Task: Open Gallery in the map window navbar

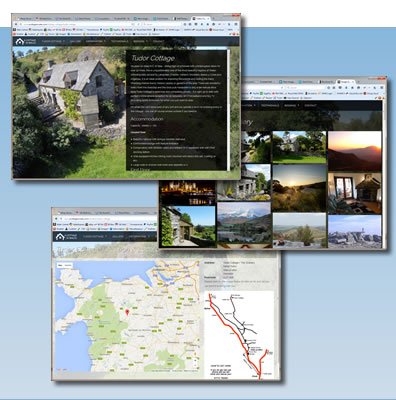Action: pos(118,237)
